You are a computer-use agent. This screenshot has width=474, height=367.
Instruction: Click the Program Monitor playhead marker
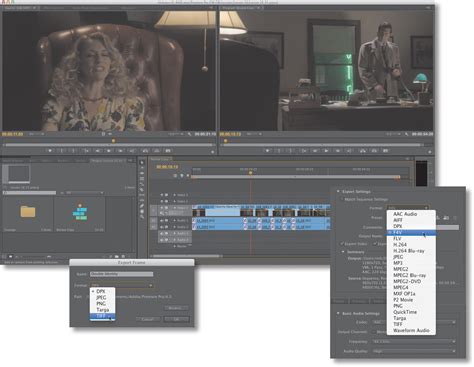[226, 141]
